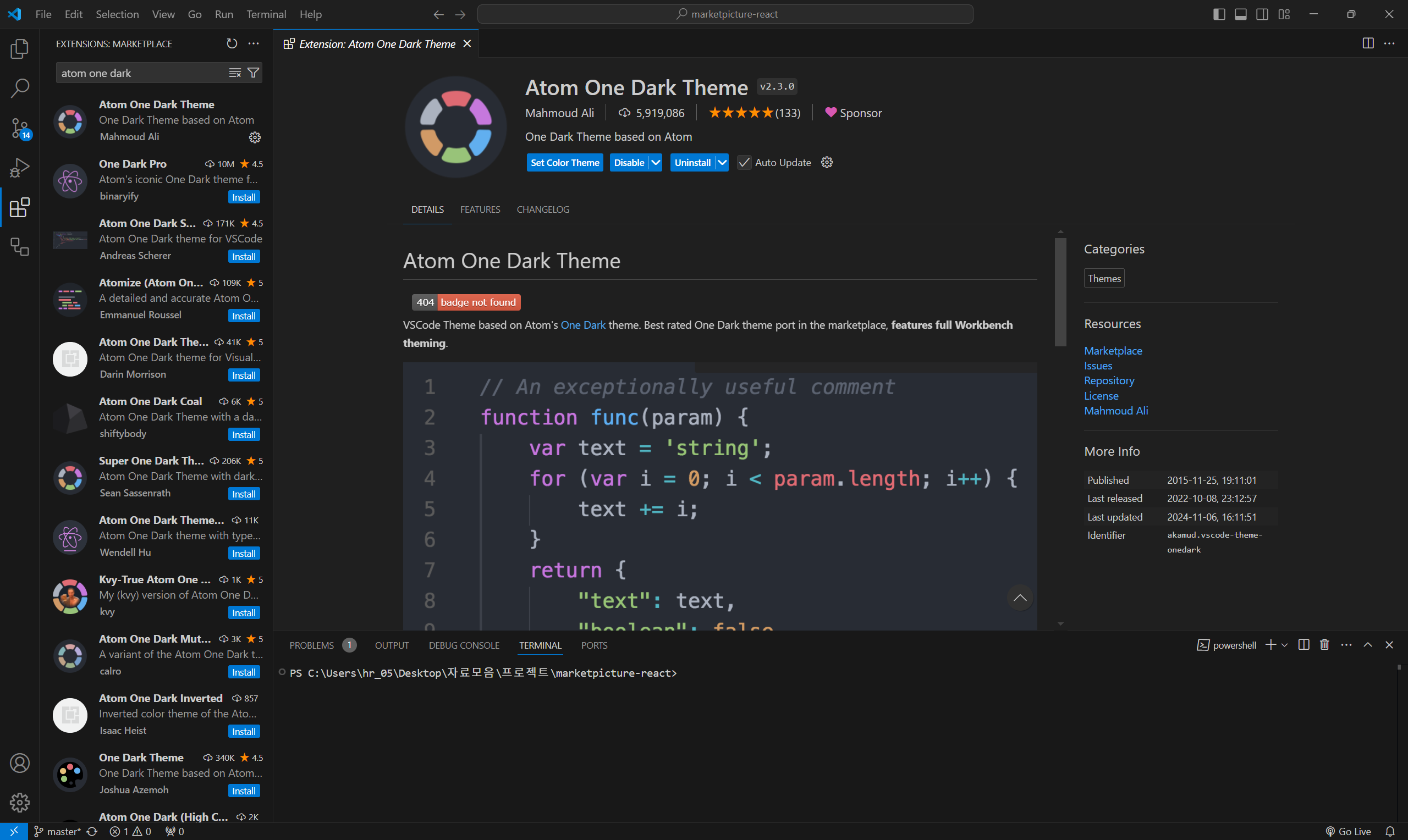The image size is (1408, 840).
Task: Split the editor right
Action: coord(1368,43)
